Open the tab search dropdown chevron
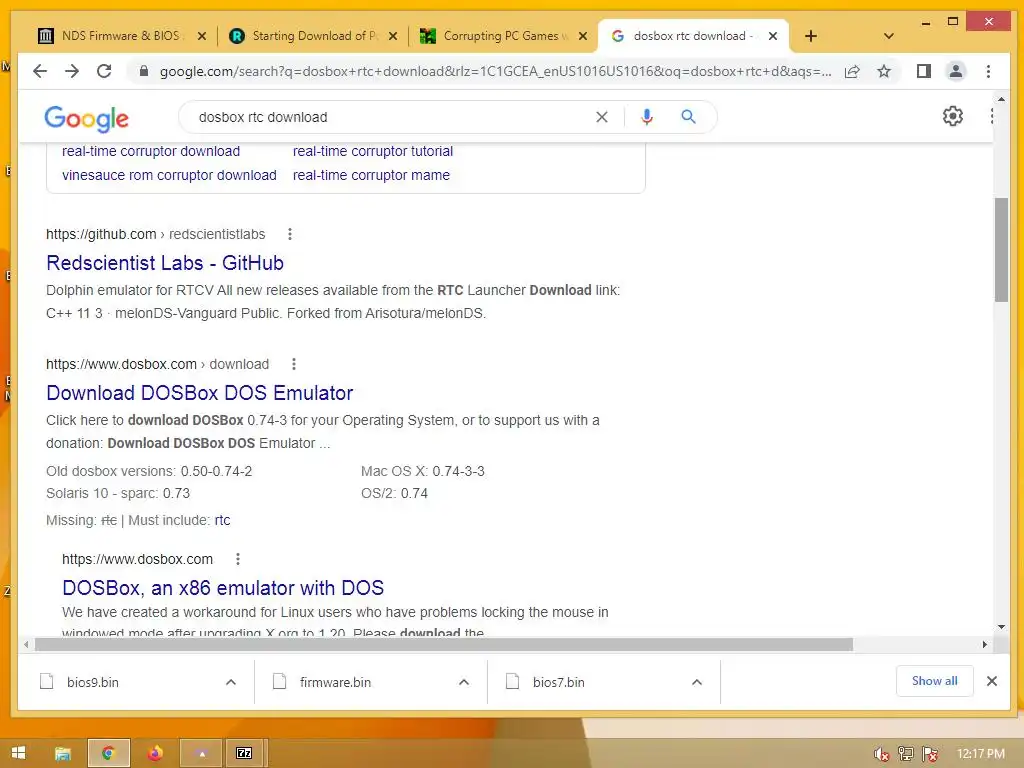Screen dimensions: 1024x768 pyautogui.click(x=888, y=36)
